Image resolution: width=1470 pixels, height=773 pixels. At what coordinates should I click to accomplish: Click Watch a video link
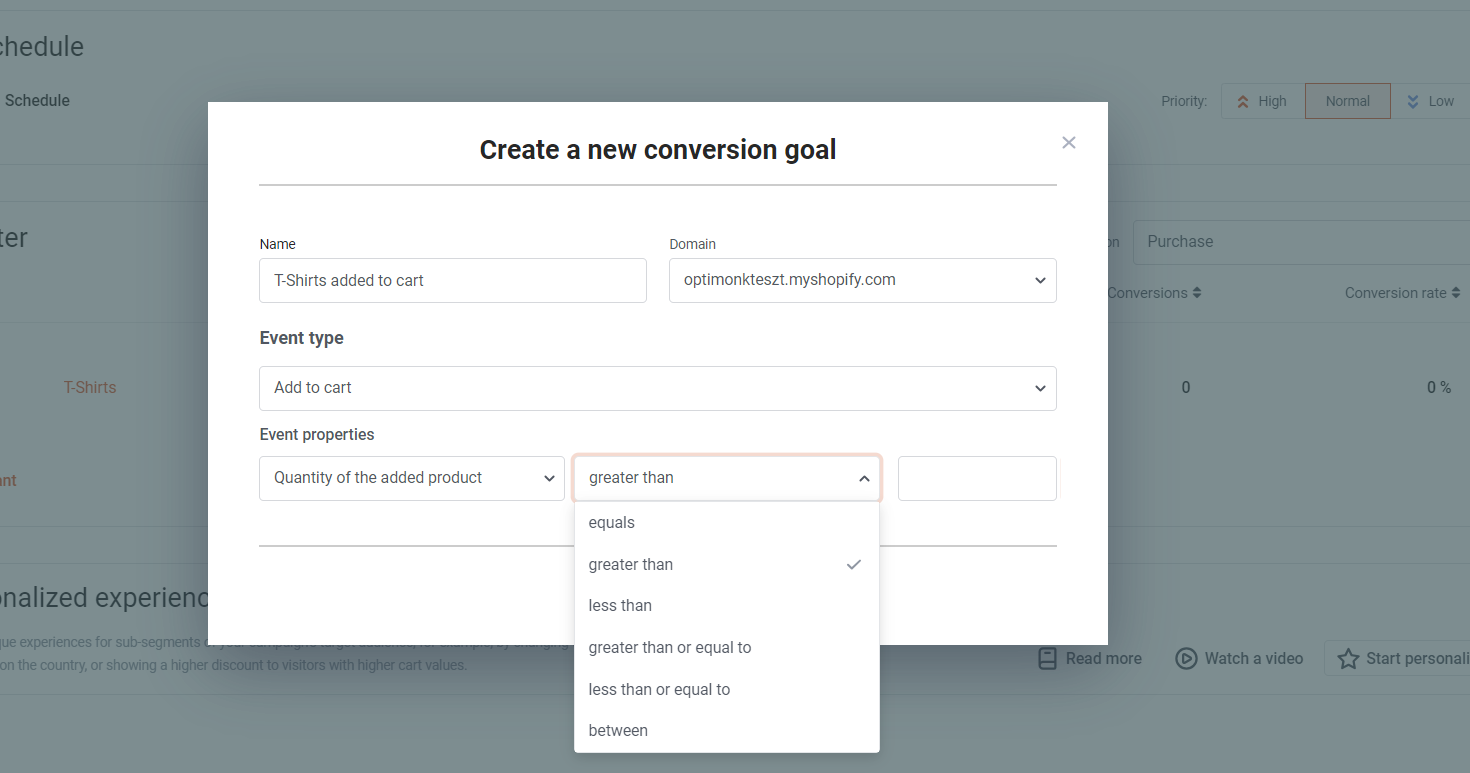[x=1239, y=658]
